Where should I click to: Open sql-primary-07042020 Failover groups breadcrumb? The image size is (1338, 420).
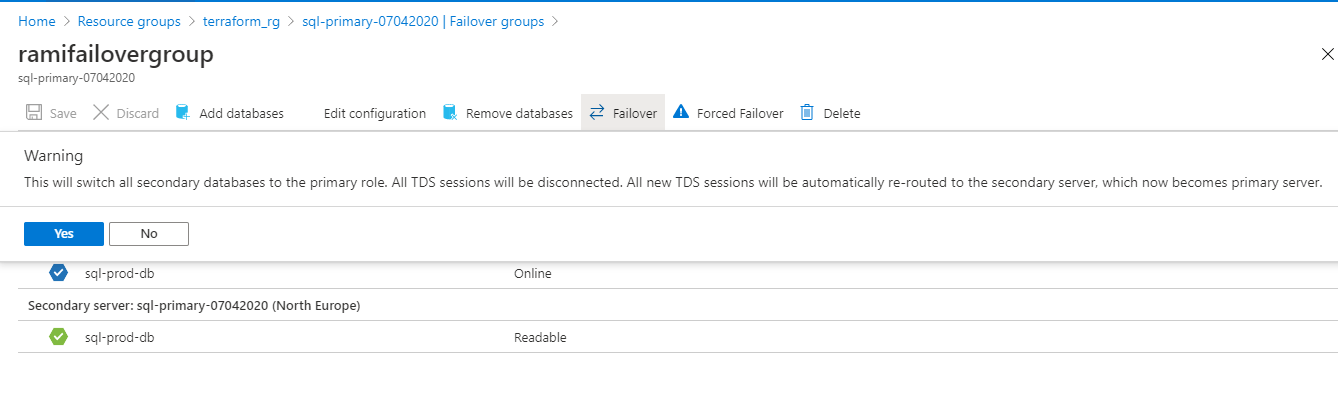click(x=423, y=20)
